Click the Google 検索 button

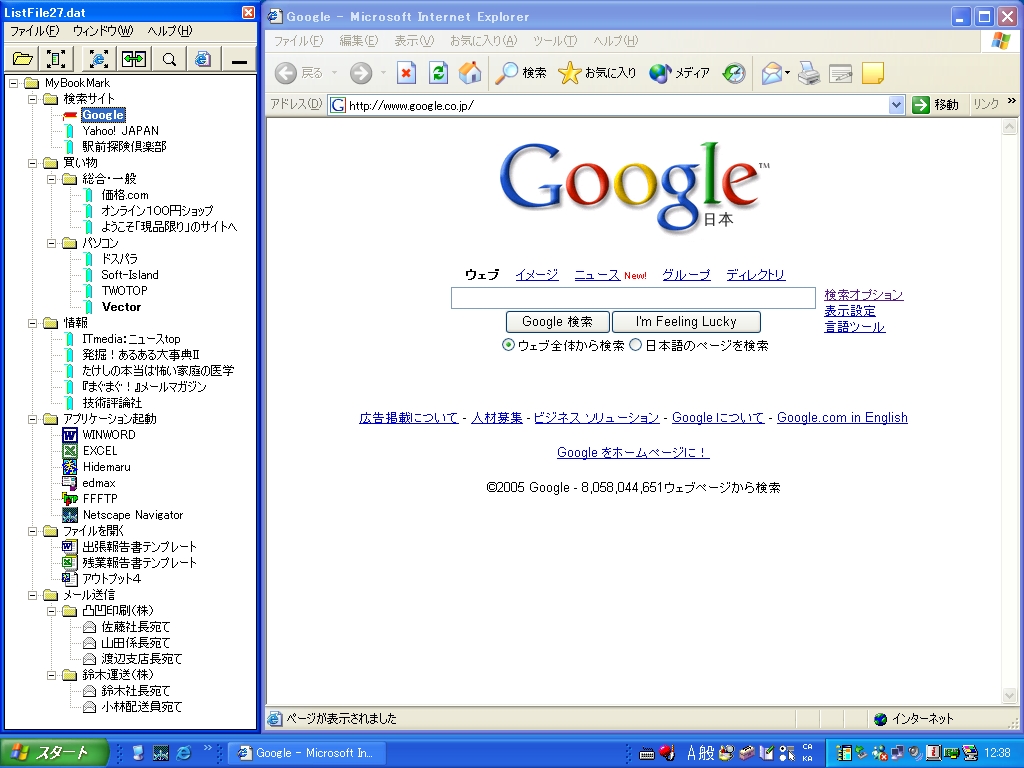coord(558,321)
